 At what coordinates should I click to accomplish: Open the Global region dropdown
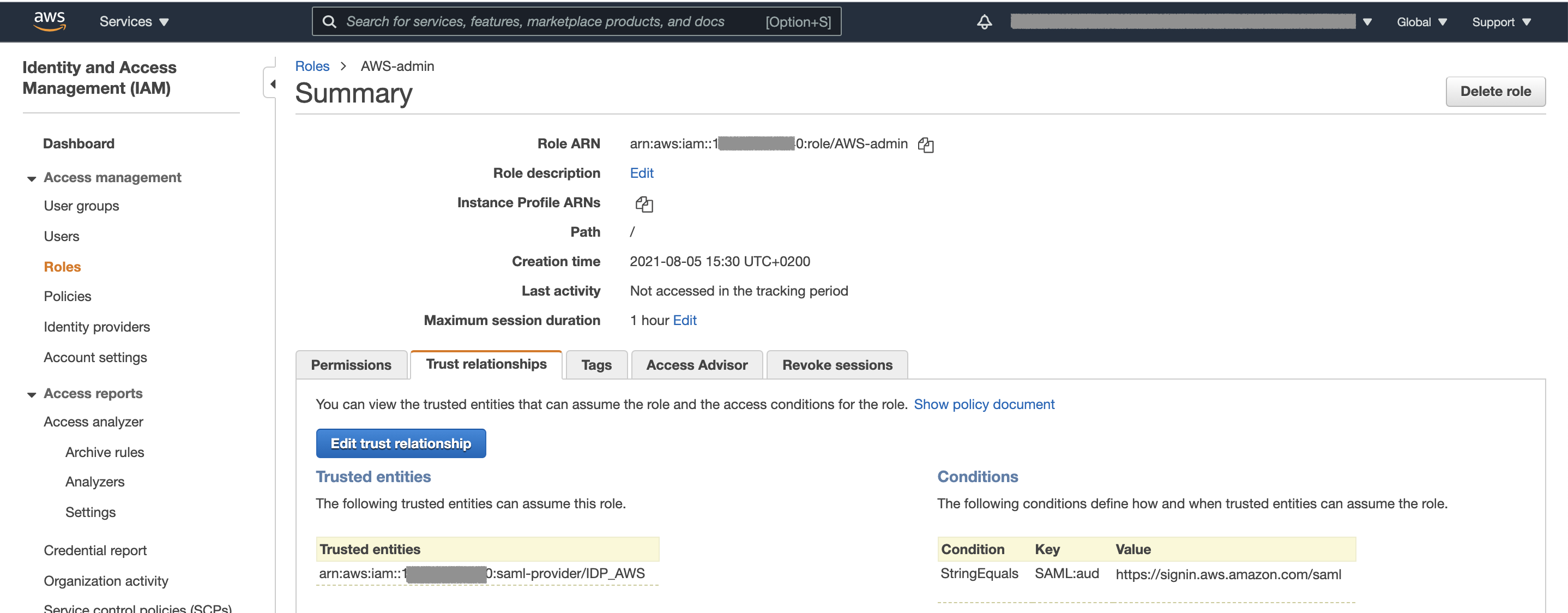coord(1421,22)
